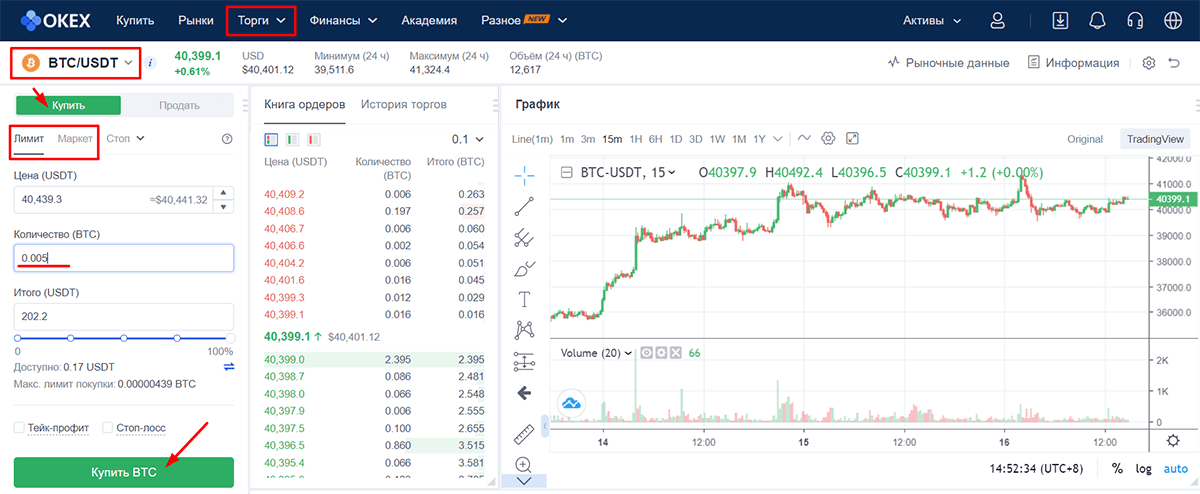Enable the Стоп-лосс checkbox

click(x=108, y=428)
